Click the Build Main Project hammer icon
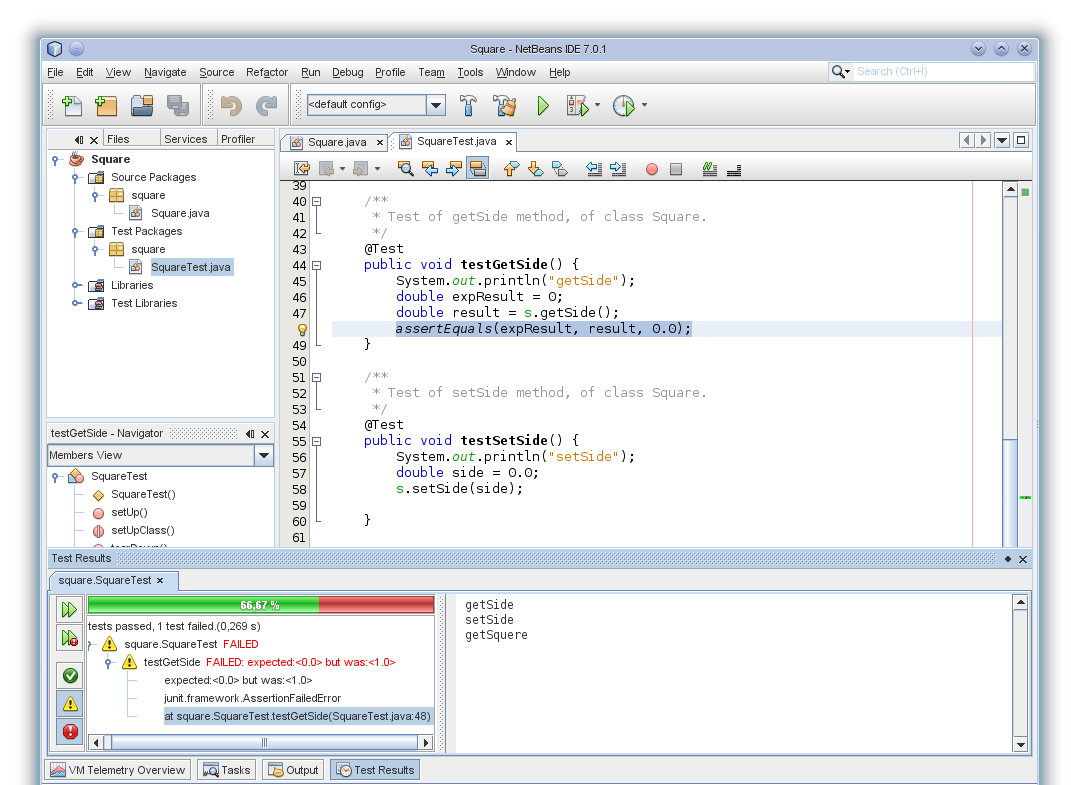 469,105
